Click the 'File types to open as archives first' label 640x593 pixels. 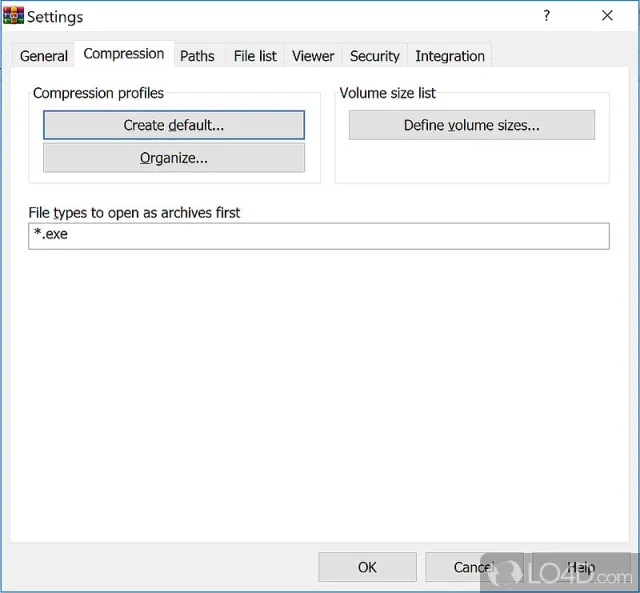point(134,213)
